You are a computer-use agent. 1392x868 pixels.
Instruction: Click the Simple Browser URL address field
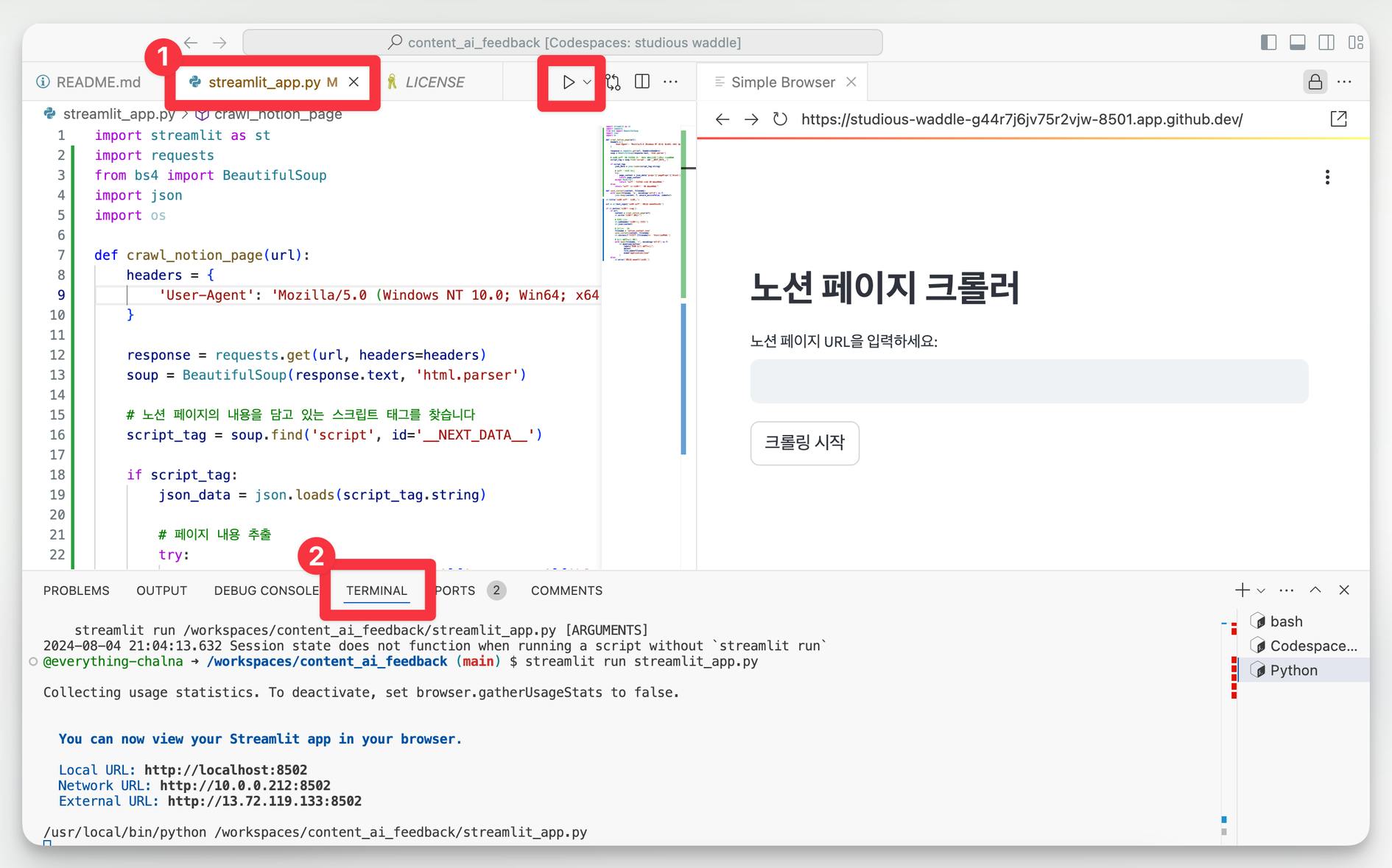click(x=1022, y=119)
